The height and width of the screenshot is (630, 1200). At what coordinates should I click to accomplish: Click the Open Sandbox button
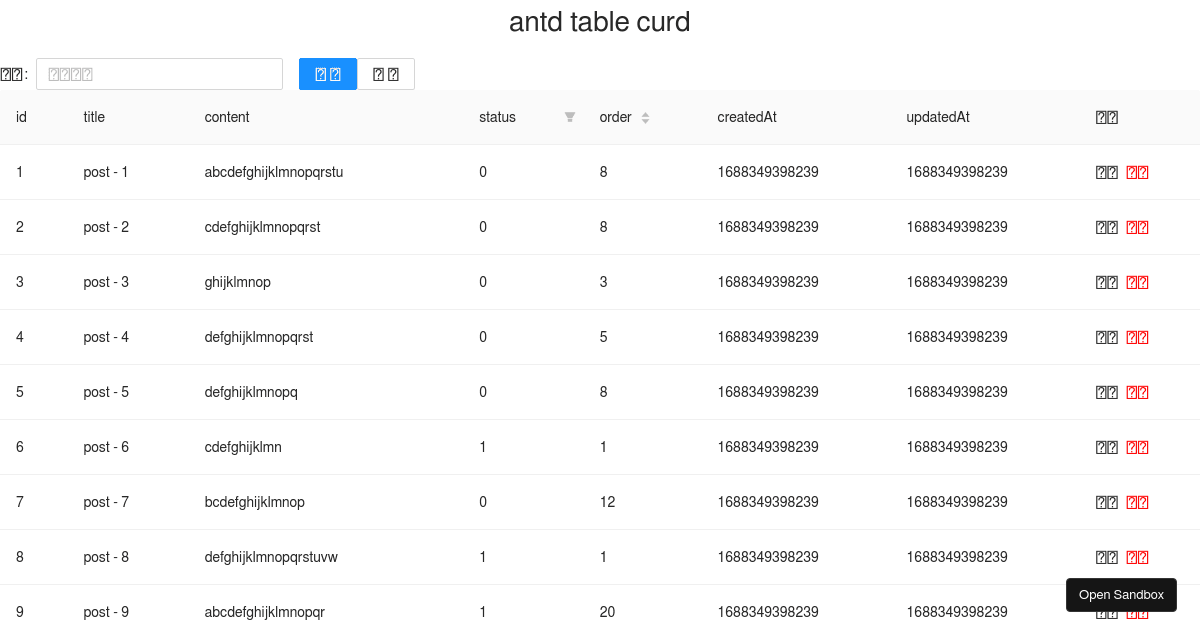coord(1121,594)
